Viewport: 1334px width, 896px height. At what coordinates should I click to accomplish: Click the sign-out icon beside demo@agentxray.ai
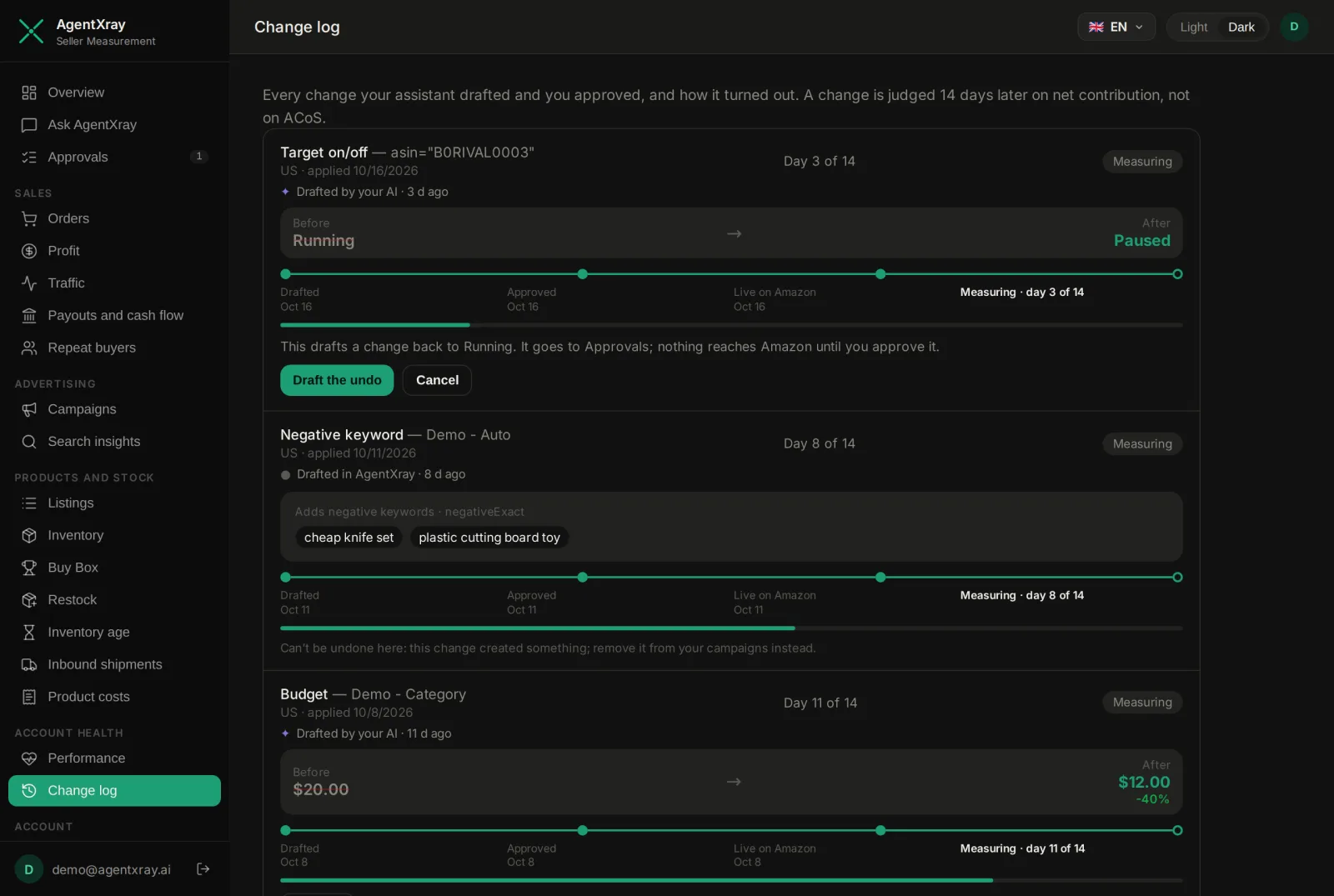[203, 869]
